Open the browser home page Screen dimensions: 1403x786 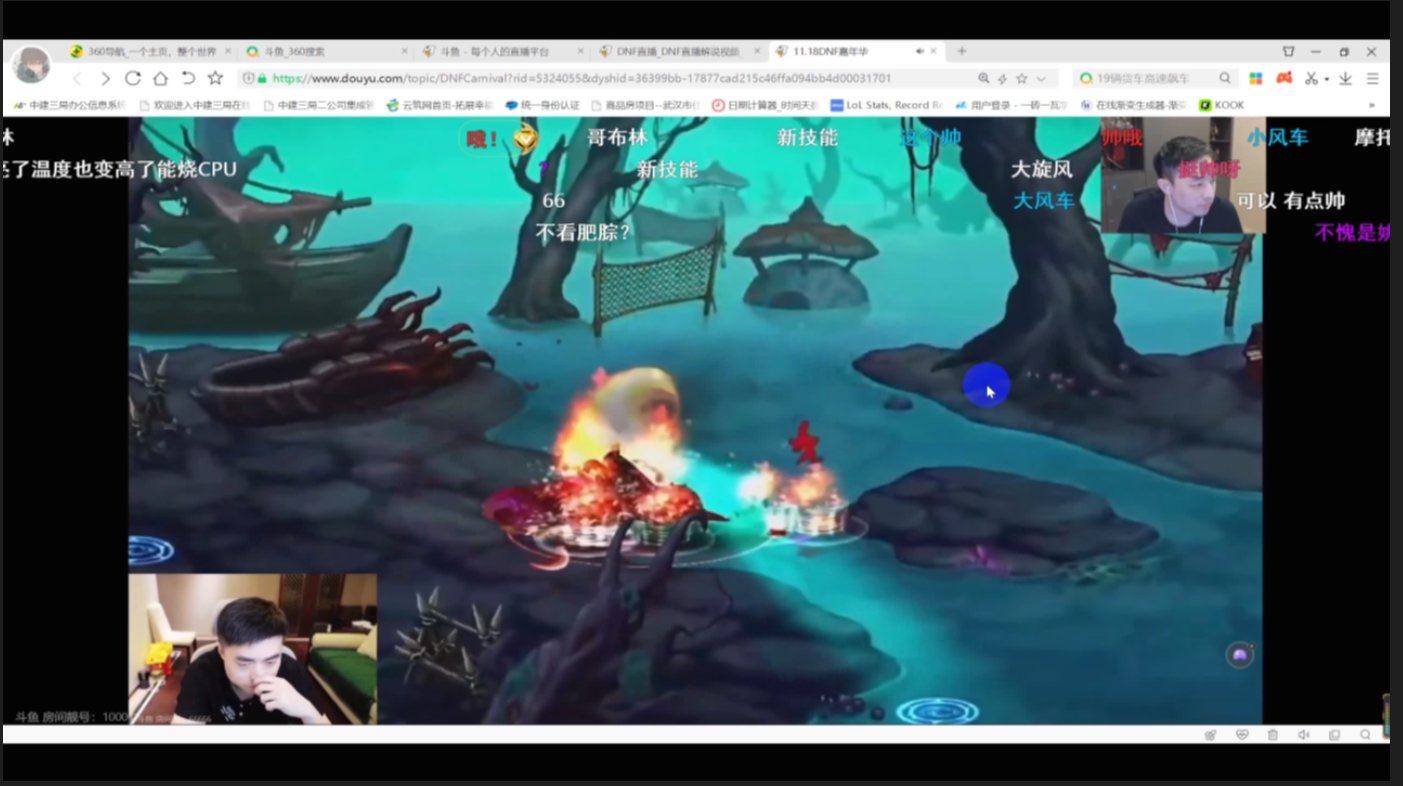160,78
